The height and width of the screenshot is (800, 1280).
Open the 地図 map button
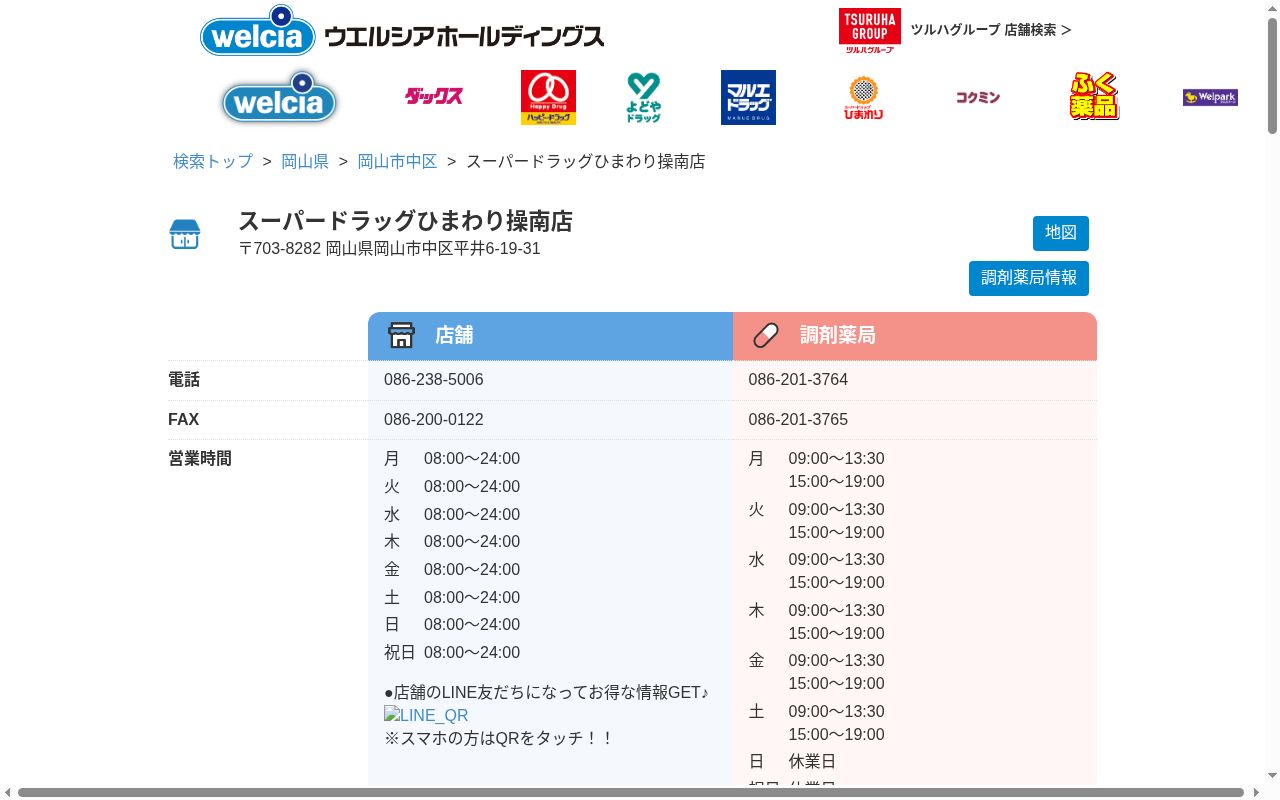[1061, 233]
